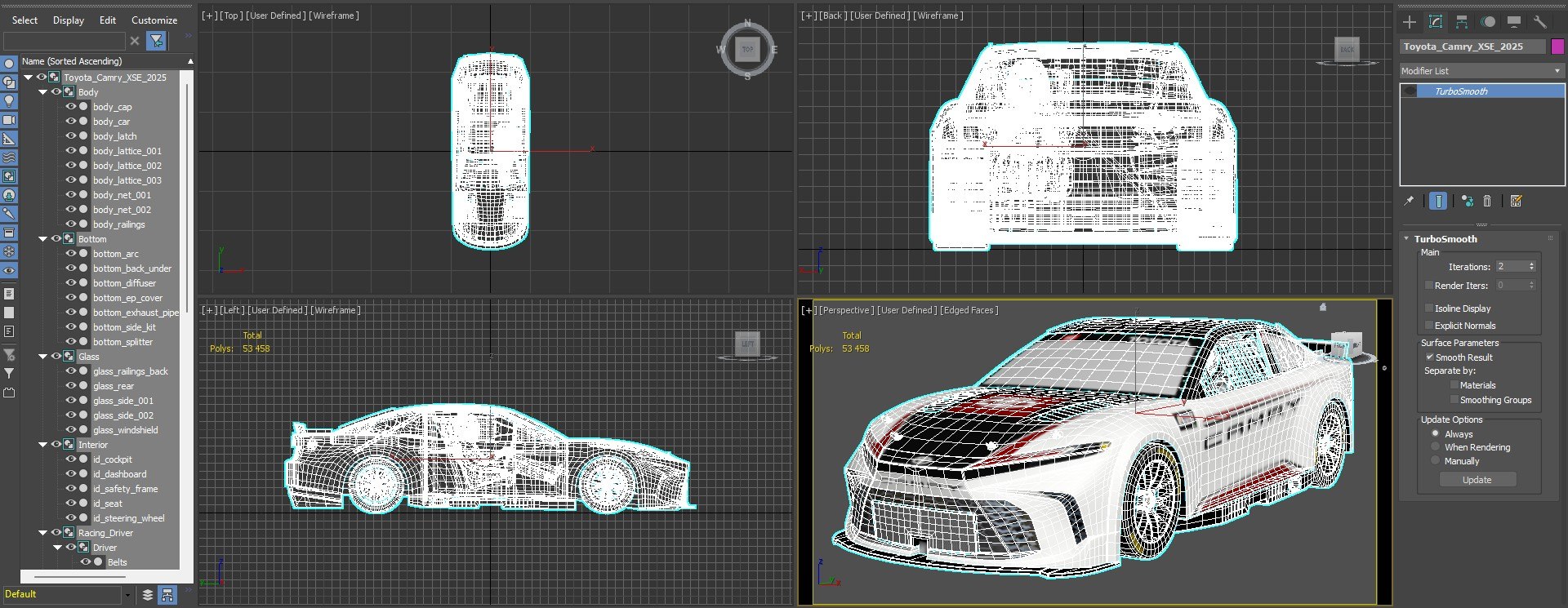The width and height of the screenshot is (1568, 608).
Task: Collapse the Bottom group
Action: coord(43,239)
